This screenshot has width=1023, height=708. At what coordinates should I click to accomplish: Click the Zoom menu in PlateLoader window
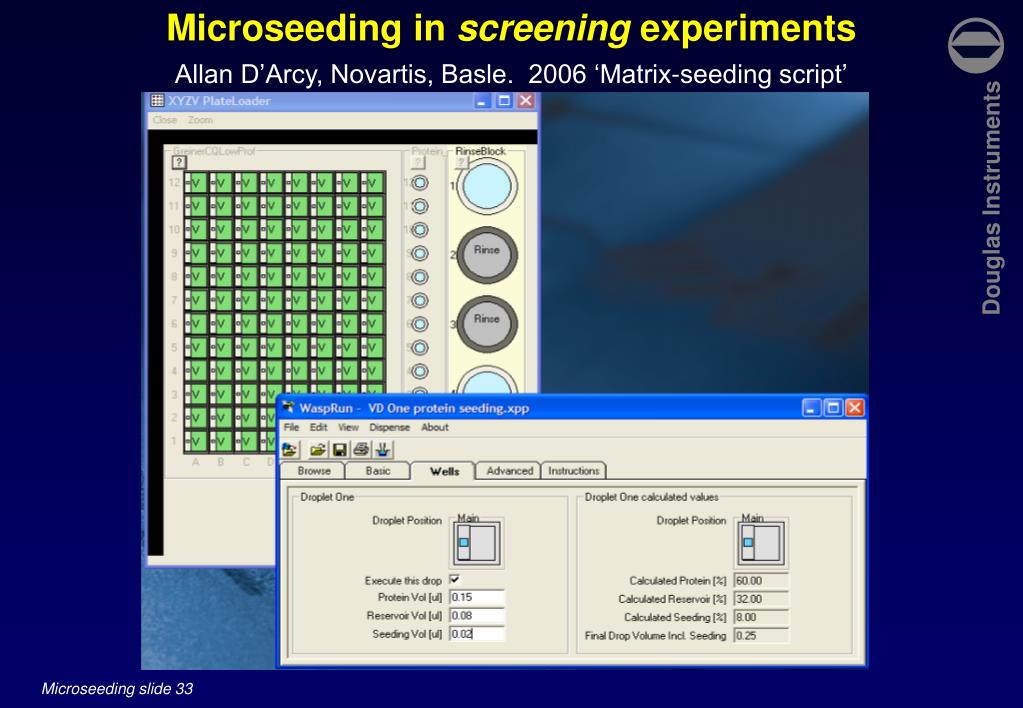tap(200, 120)
